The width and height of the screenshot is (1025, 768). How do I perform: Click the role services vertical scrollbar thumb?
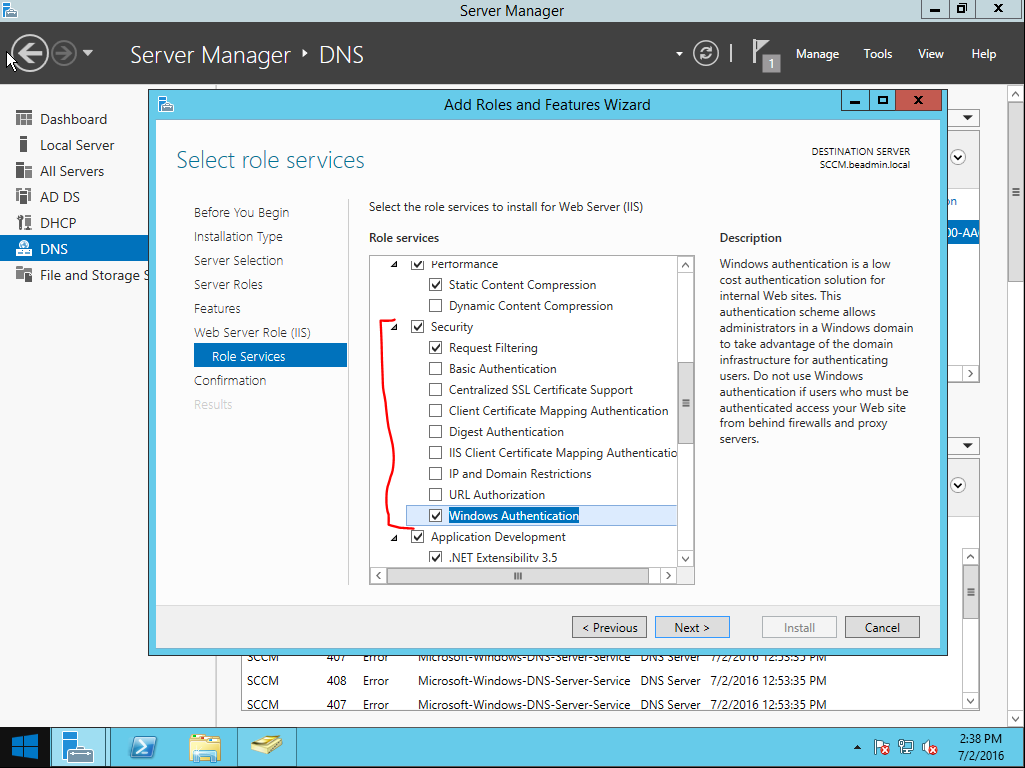coord(685,403)
